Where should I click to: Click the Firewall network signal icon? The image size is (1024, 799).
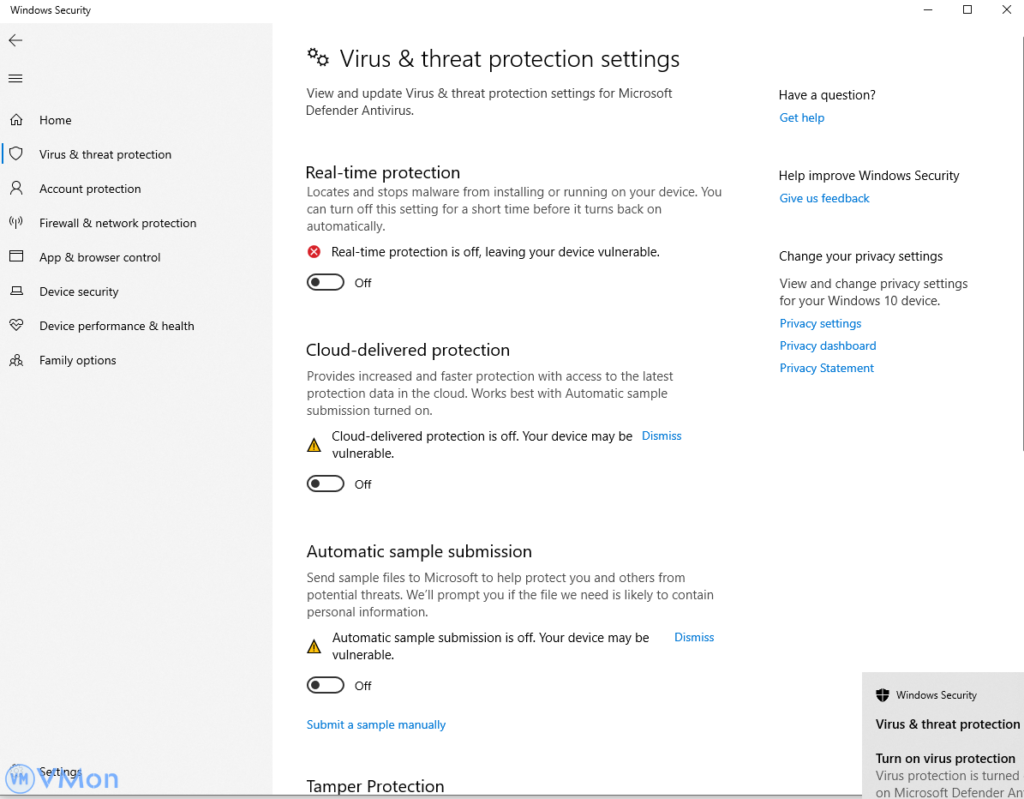[x=16, y=223]
